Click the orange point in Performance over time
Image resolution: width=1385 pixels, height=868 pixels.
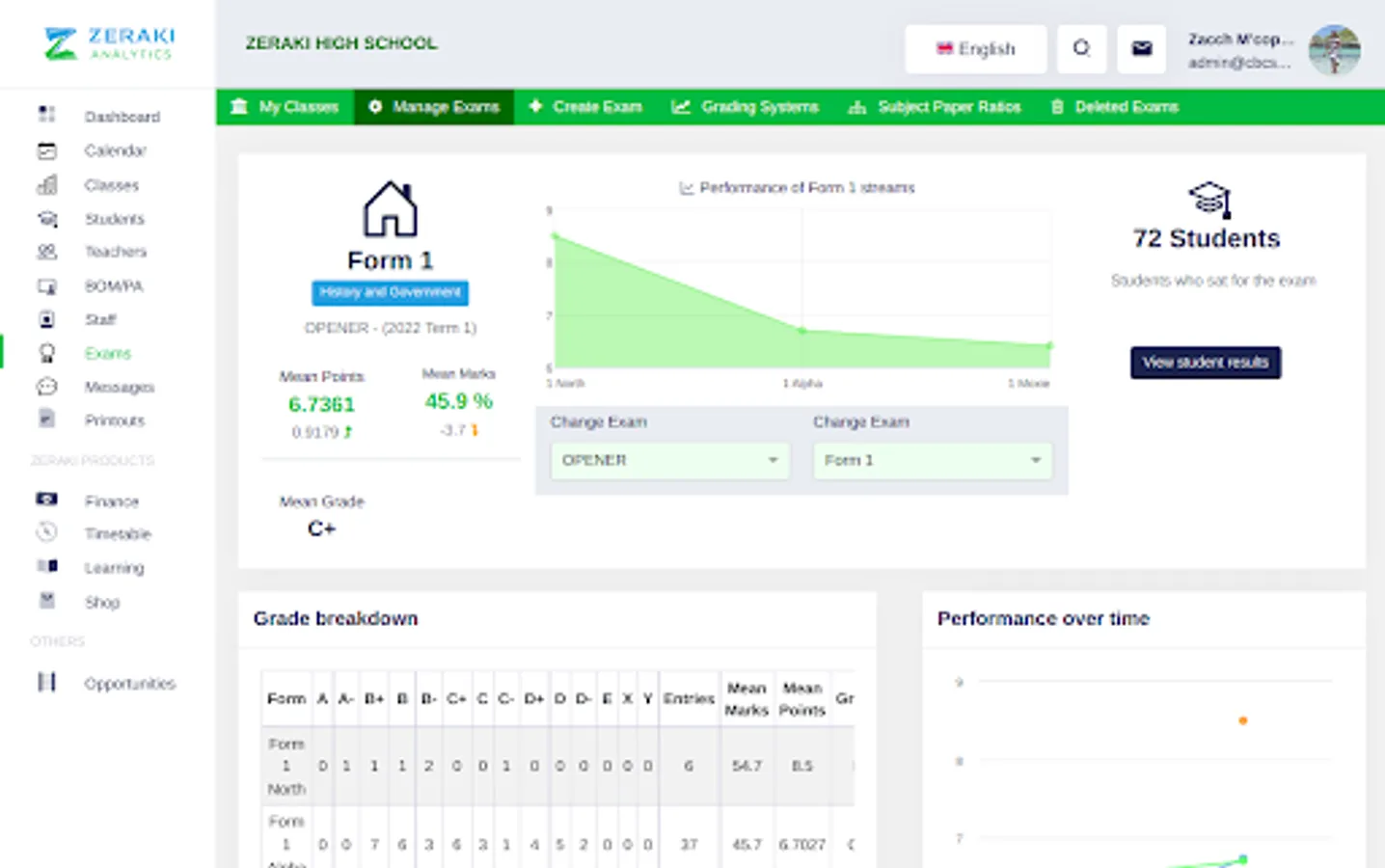pos(1243,720)
